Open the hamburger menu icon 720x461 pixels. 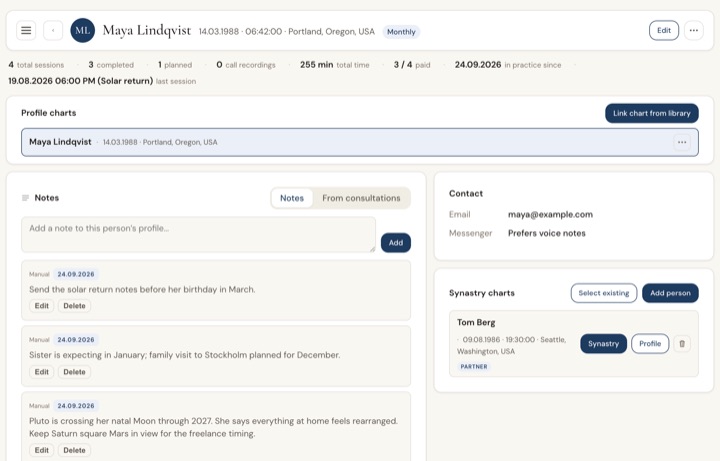26,31
